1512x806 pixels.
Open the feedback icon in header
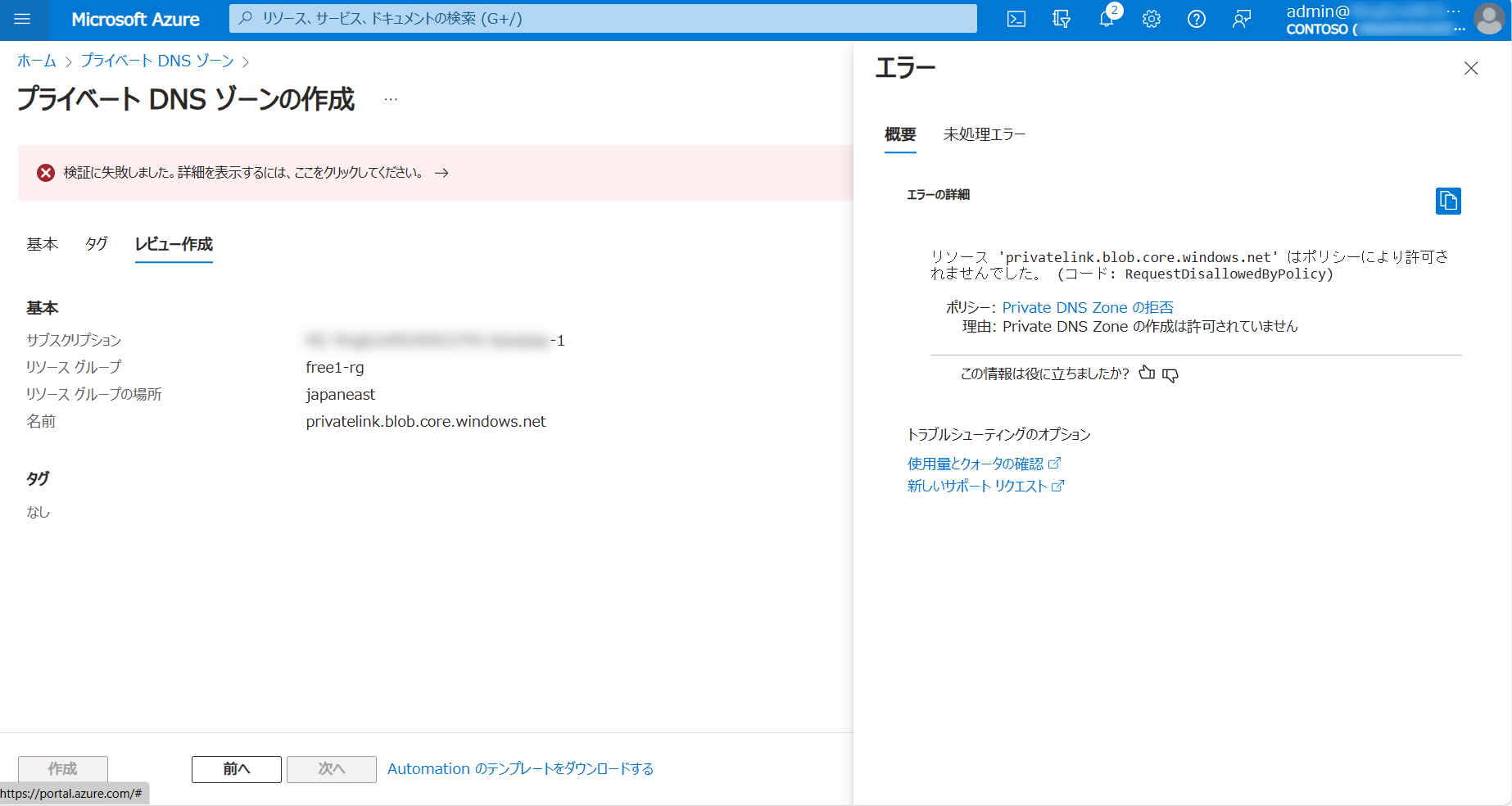1242,19
